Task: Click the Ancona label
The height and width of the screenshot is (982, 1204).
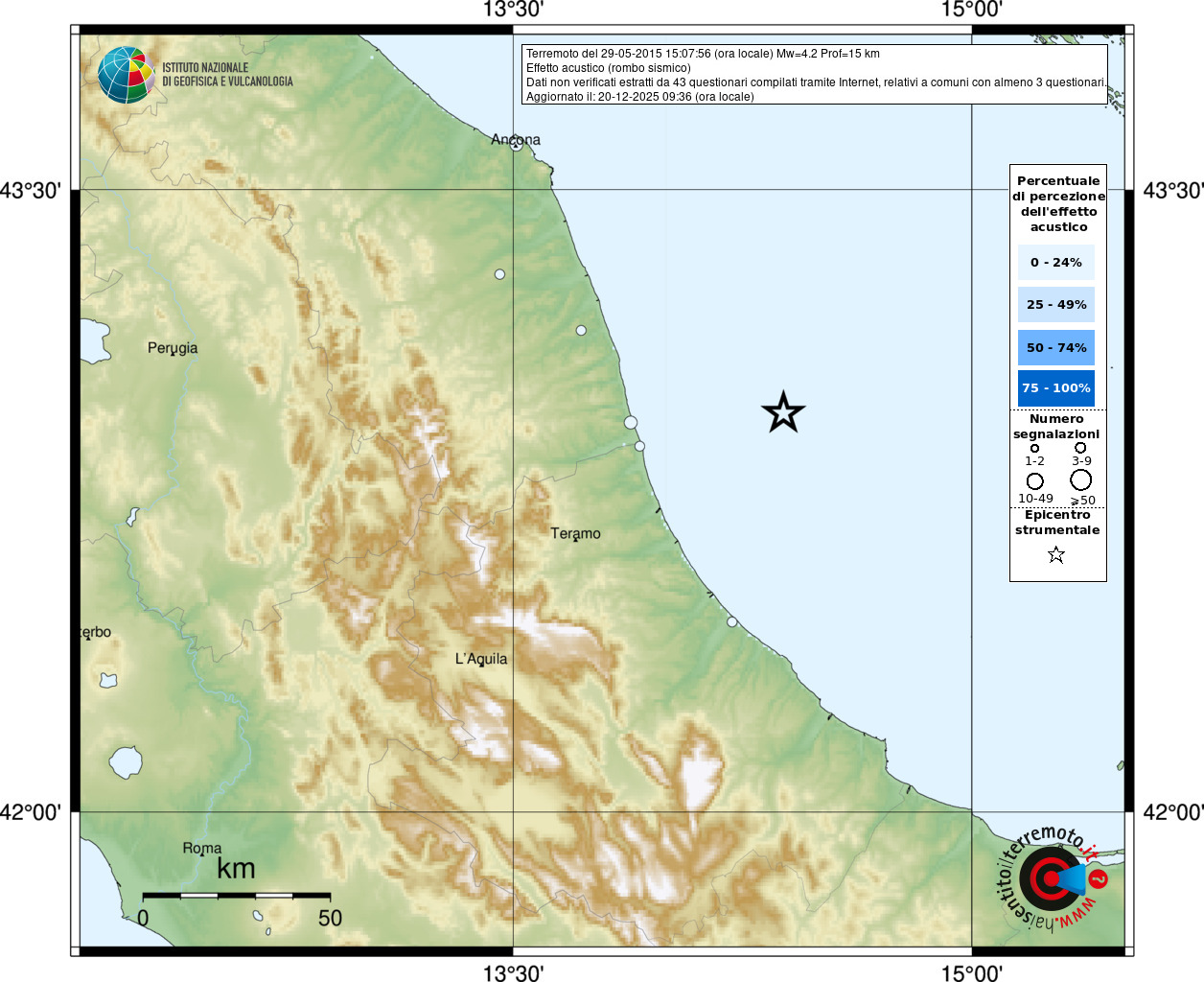Action: pyautogui.click(x=516, y=139)
